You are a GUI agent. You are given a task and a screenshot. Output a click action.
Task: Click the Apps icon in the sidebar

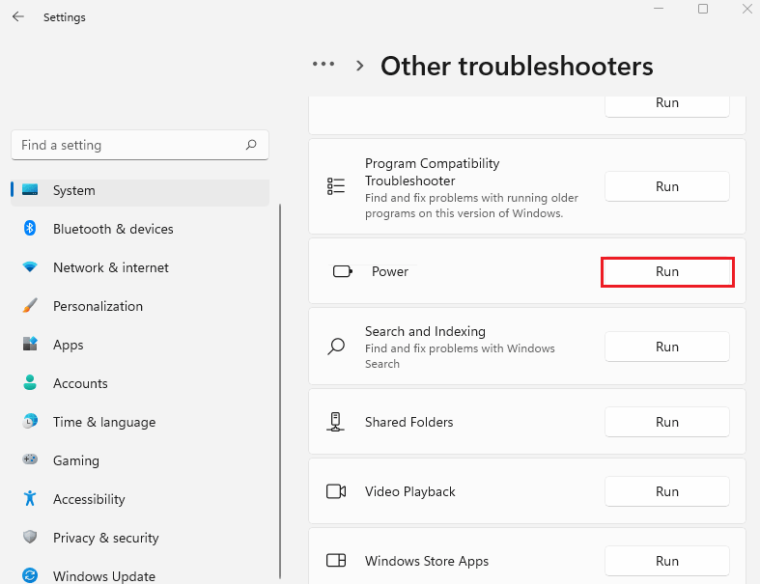click(x=30, y=344)
